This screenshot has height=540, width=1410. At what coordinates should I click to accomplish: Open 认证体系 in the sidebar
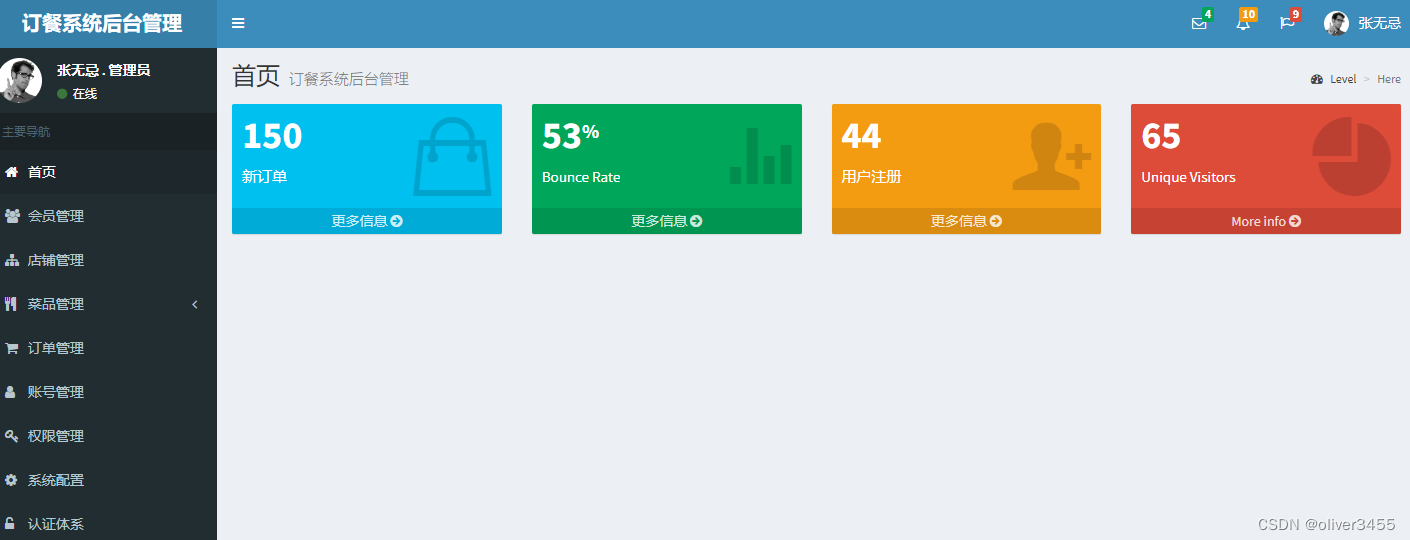coord(108,524)
